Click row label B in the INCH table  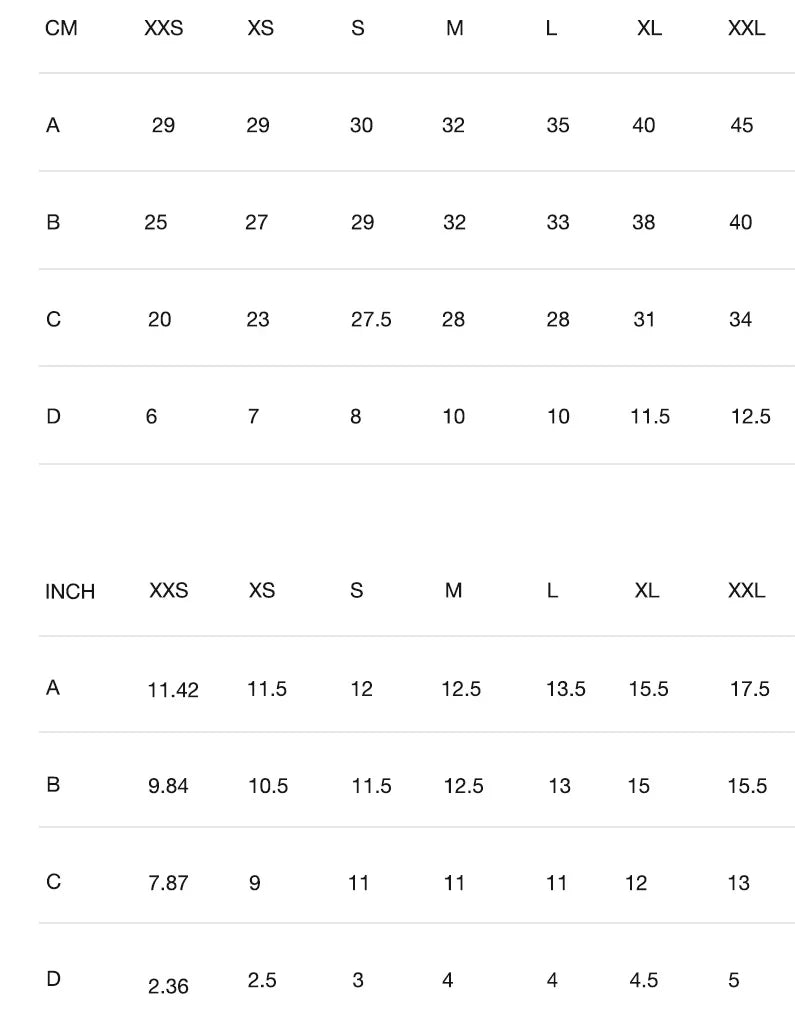point(53,785)
